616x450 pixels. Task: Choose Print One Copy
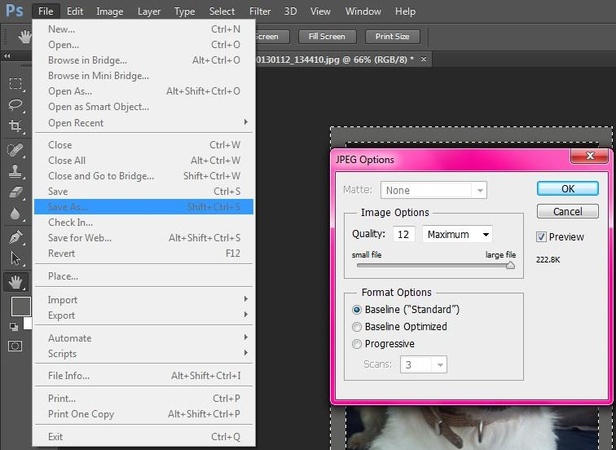[144, 414]
